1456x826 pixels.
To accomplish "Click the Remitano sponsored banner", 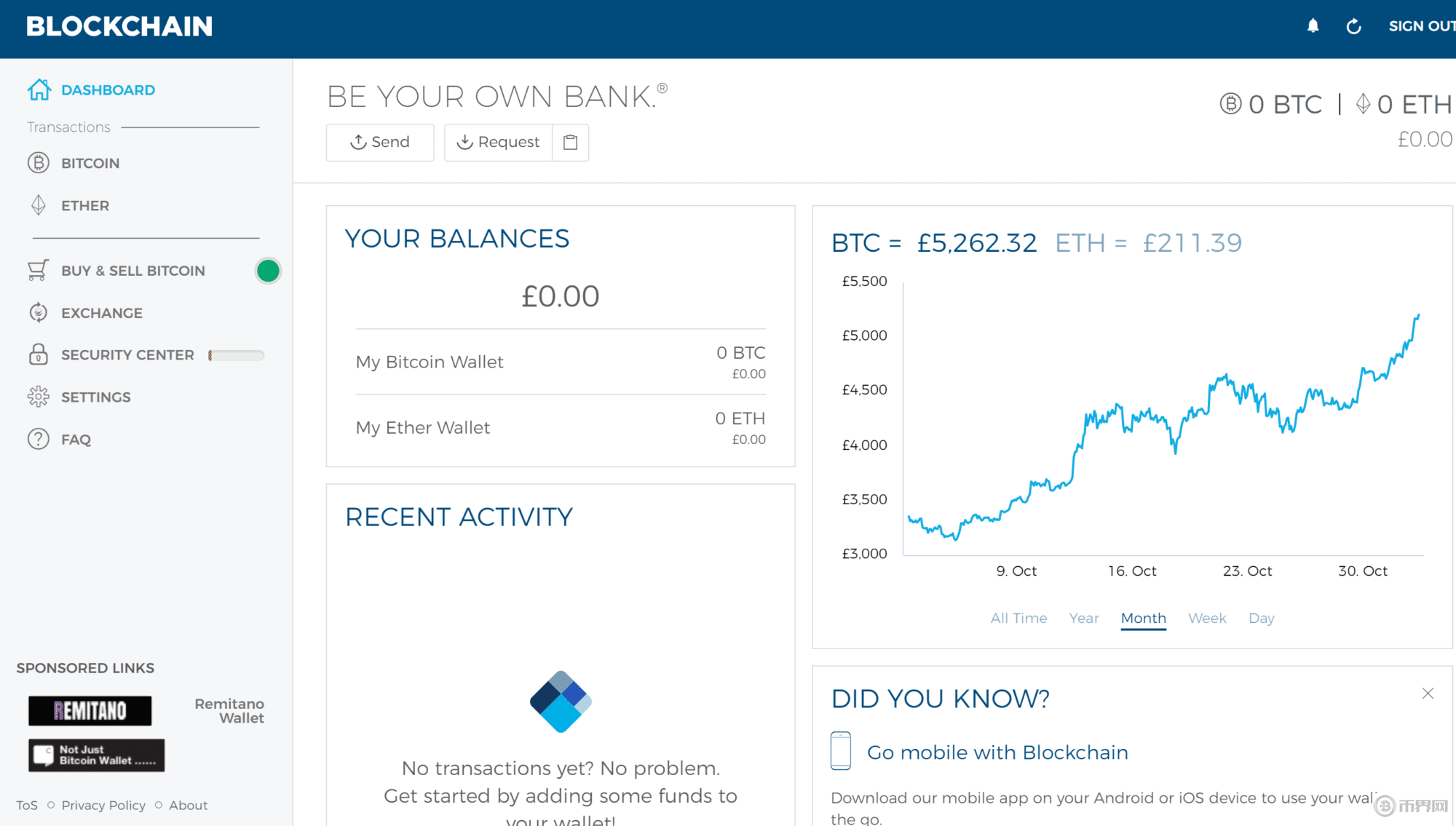I will pos(90,710).
